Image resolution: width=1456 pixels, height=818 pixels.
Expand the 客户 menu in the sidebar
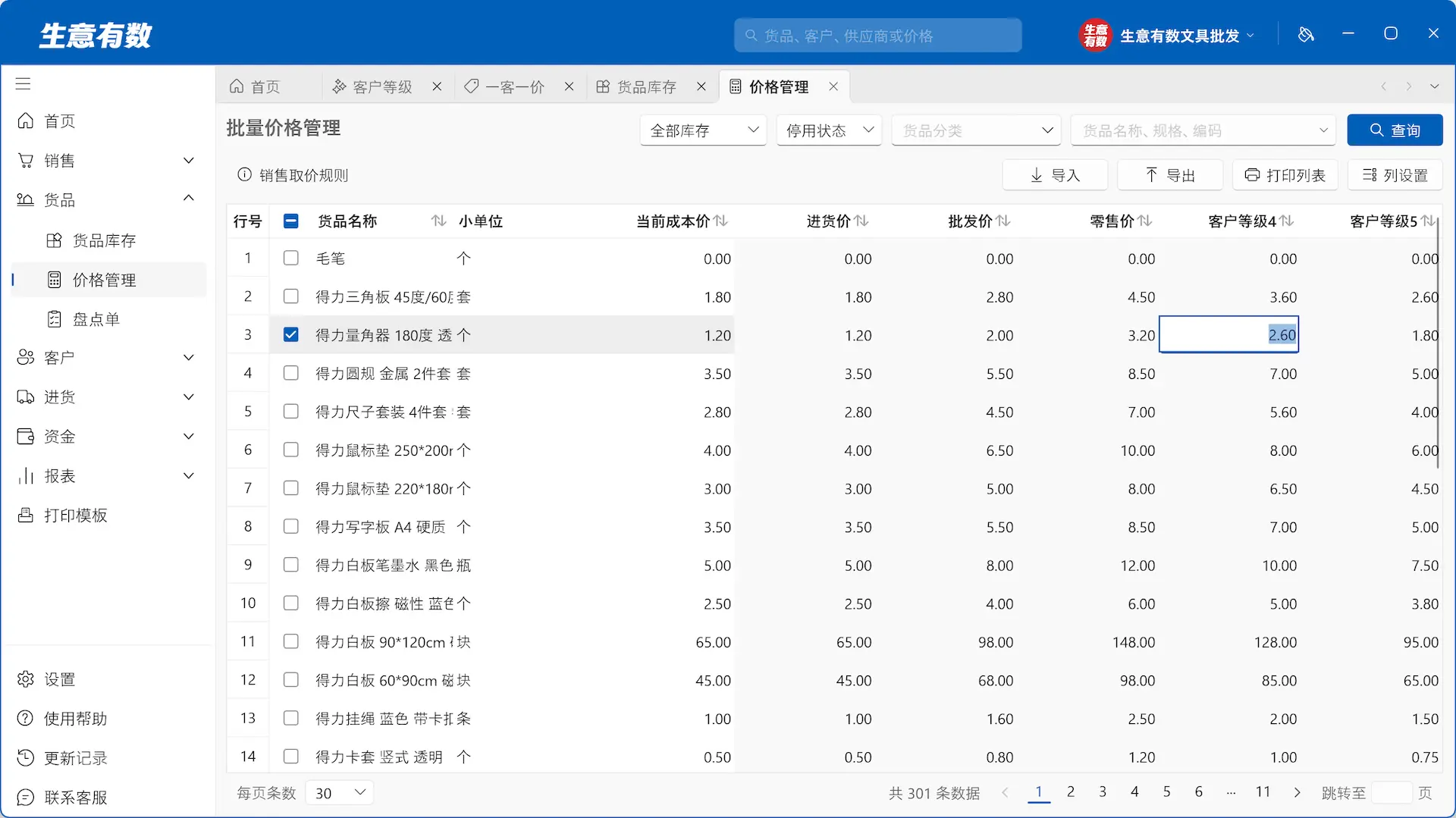pyautogui.click(x=190, y=358)
